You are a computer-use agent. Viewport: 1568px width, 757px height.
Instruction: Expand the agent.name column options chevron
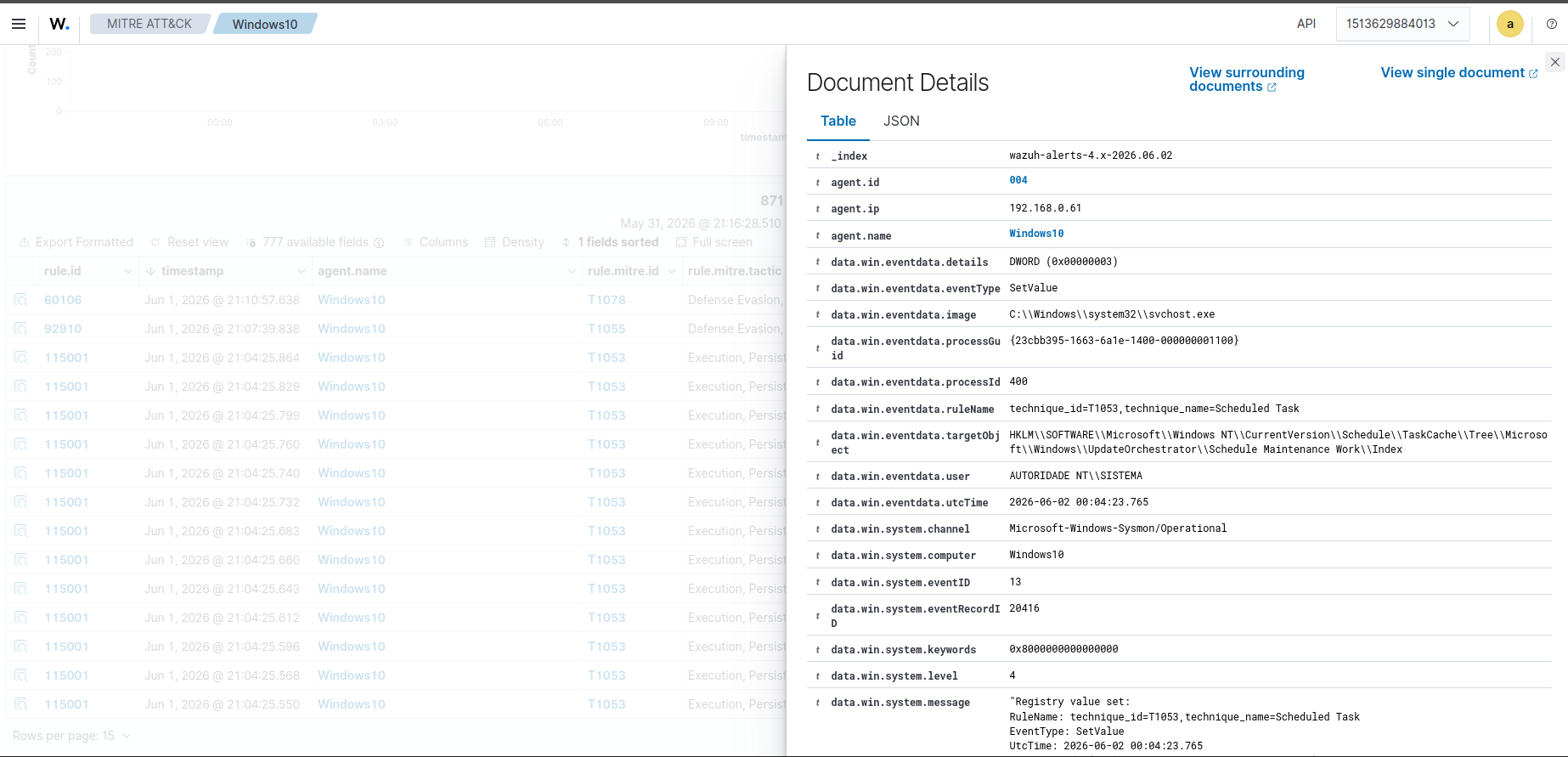[571, 271]
